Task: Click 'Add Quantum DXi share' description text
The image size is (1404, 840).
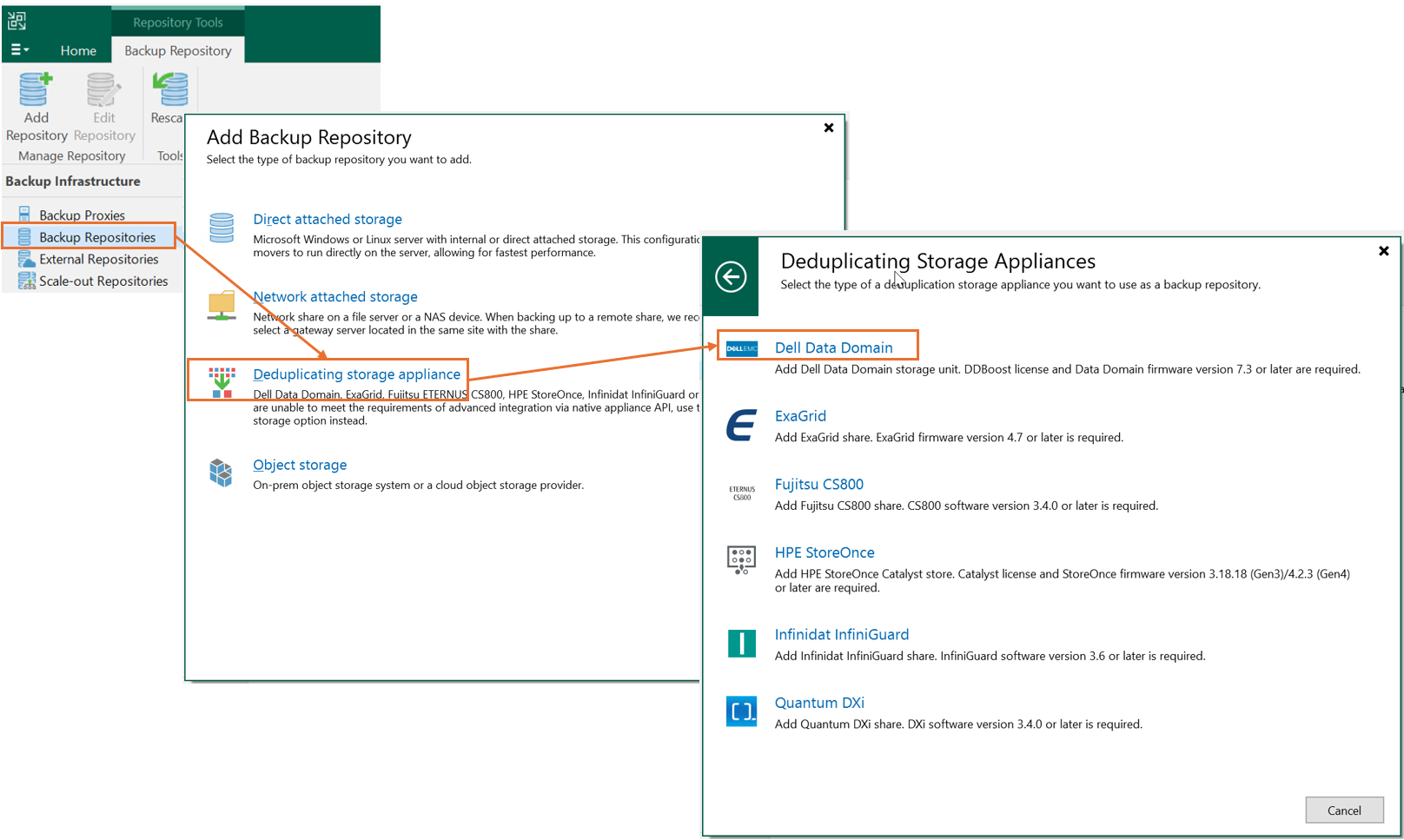Action: 958,724
